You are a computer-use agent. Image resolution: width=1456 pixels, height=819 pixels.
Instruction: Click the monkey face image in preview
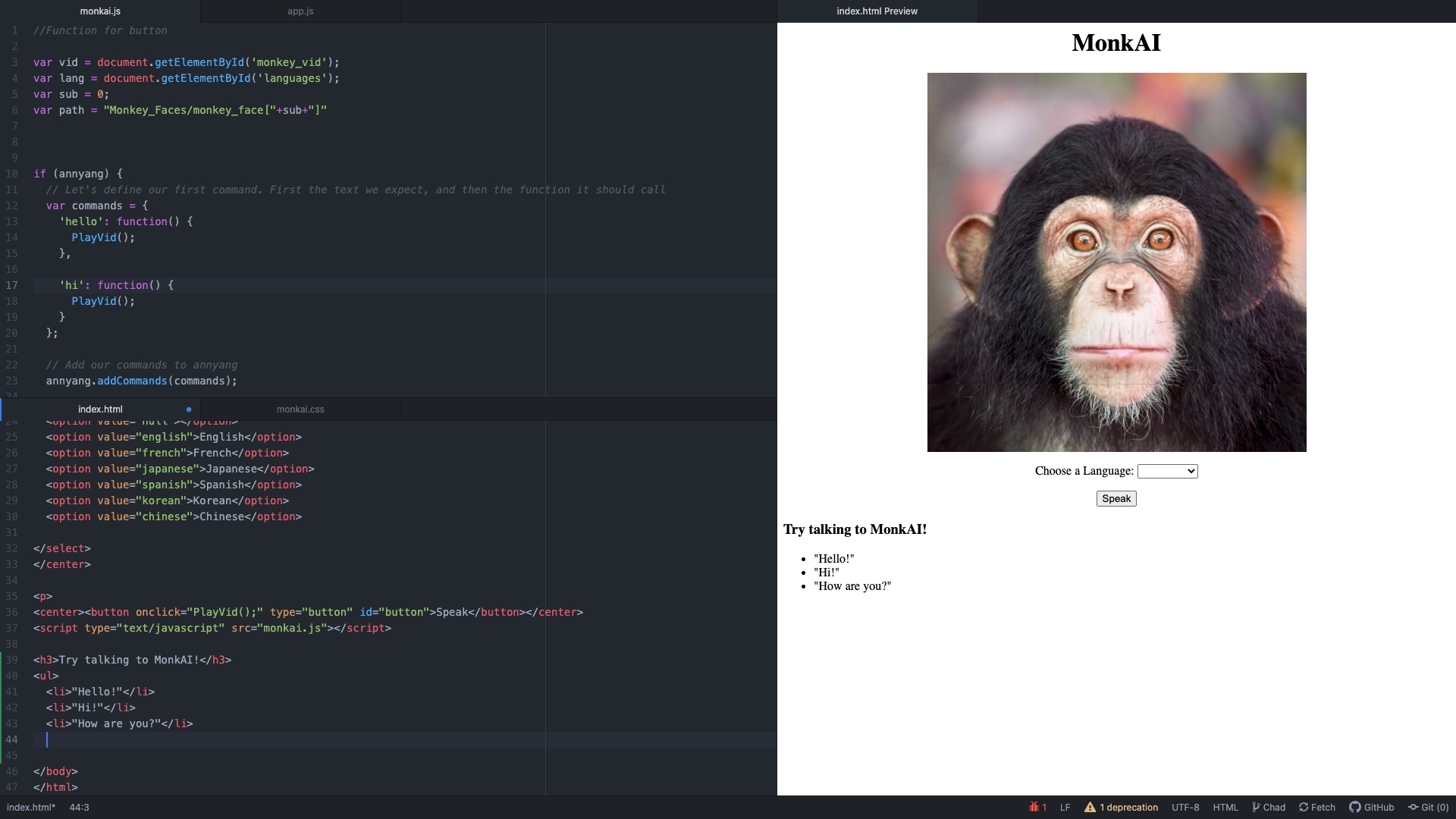(x=1116, y=262)
